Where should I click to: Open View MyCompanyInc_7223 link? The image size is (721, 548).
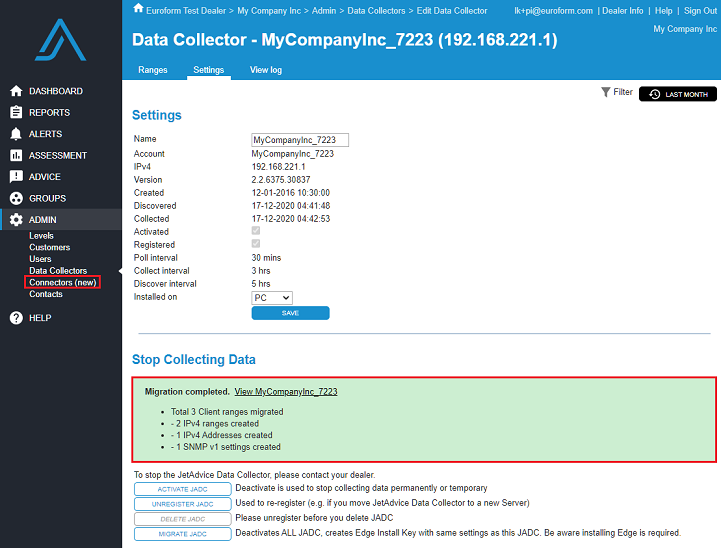(286, 392)
